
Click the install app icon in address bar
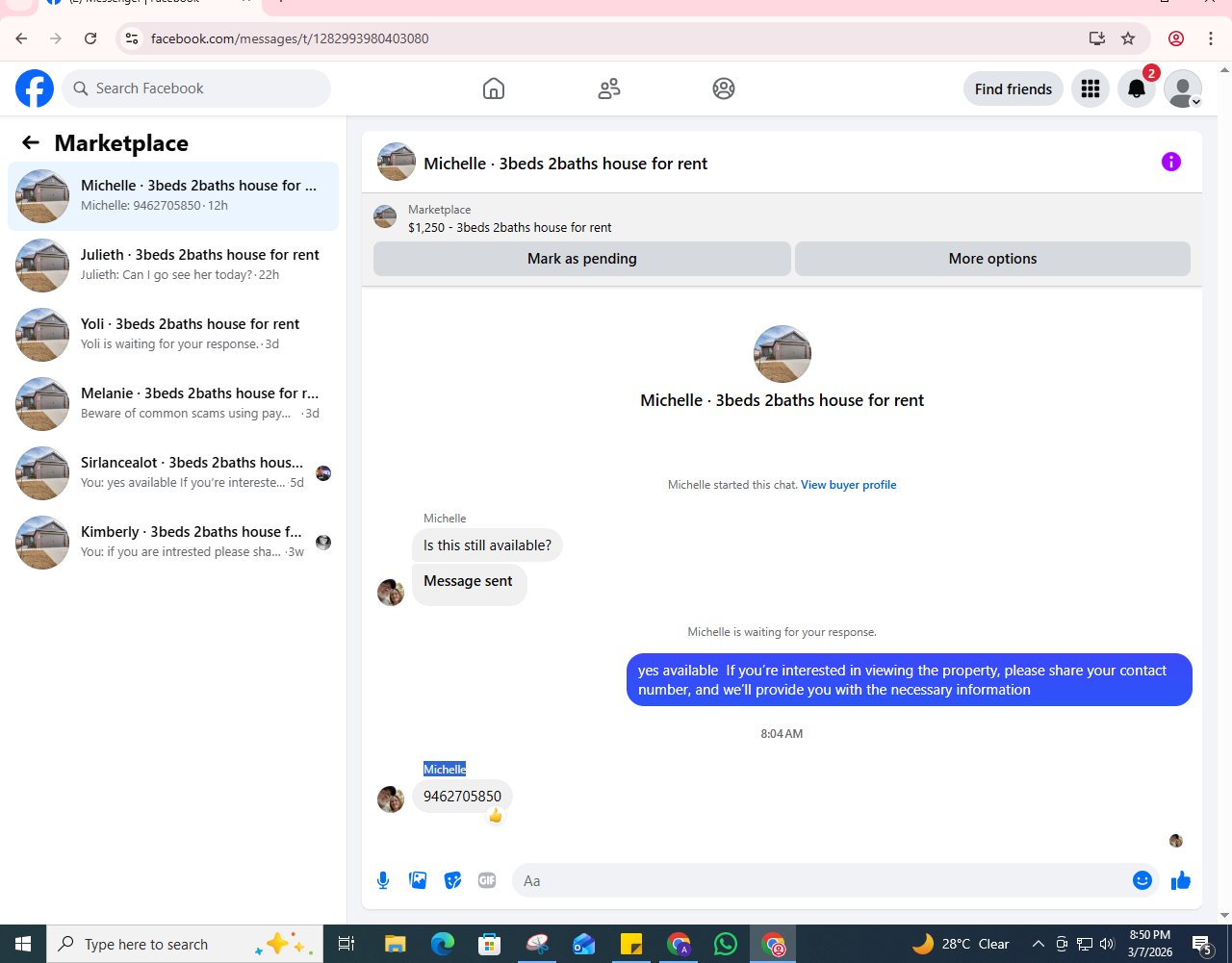(1096, 38)
